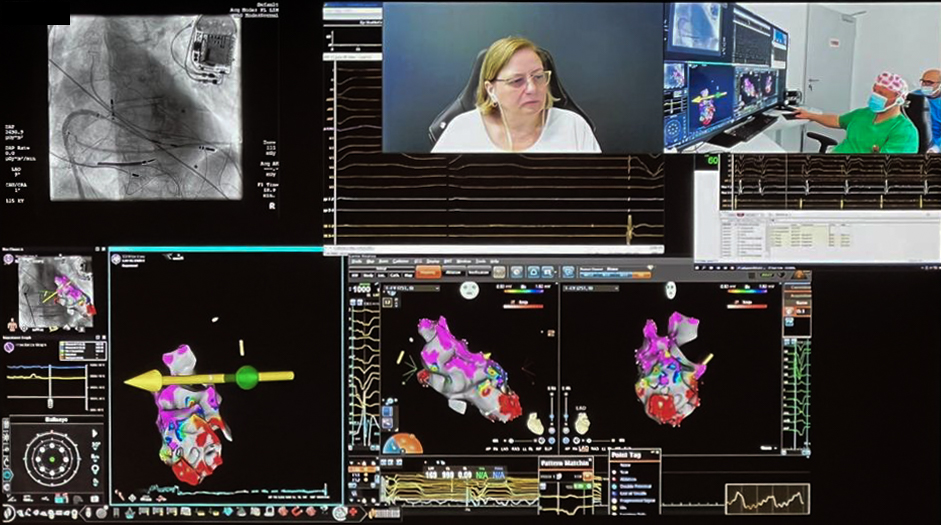Click the Bullseye panel title
941x525 pixels.
55,419
